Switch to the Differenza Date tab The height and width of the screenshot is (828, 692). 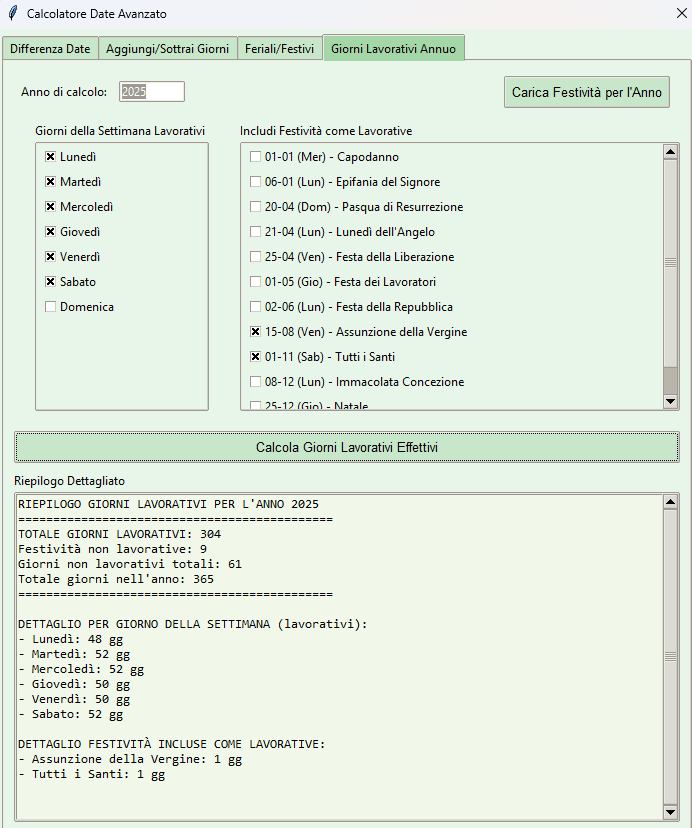click(x=50, y=48)
